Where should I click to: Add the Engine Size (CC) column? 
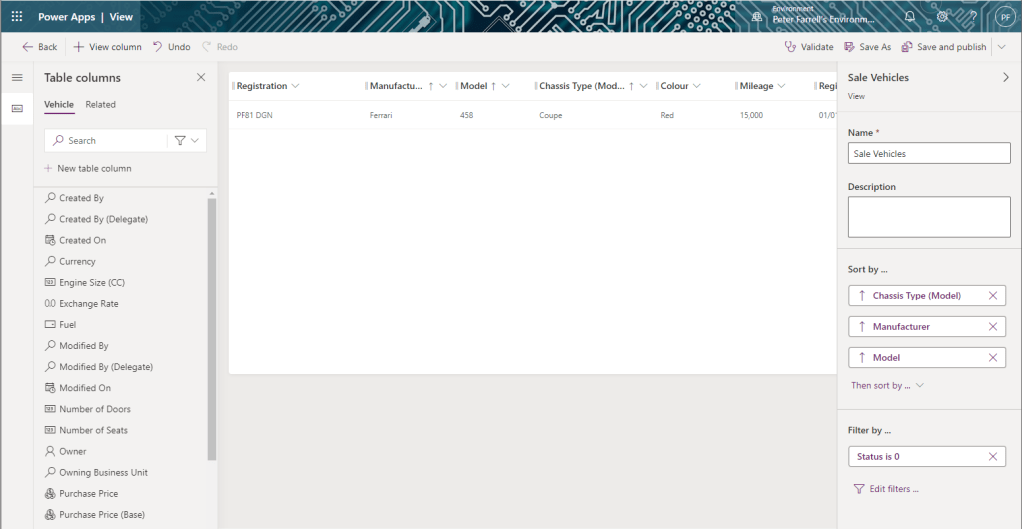pos(91,283)
